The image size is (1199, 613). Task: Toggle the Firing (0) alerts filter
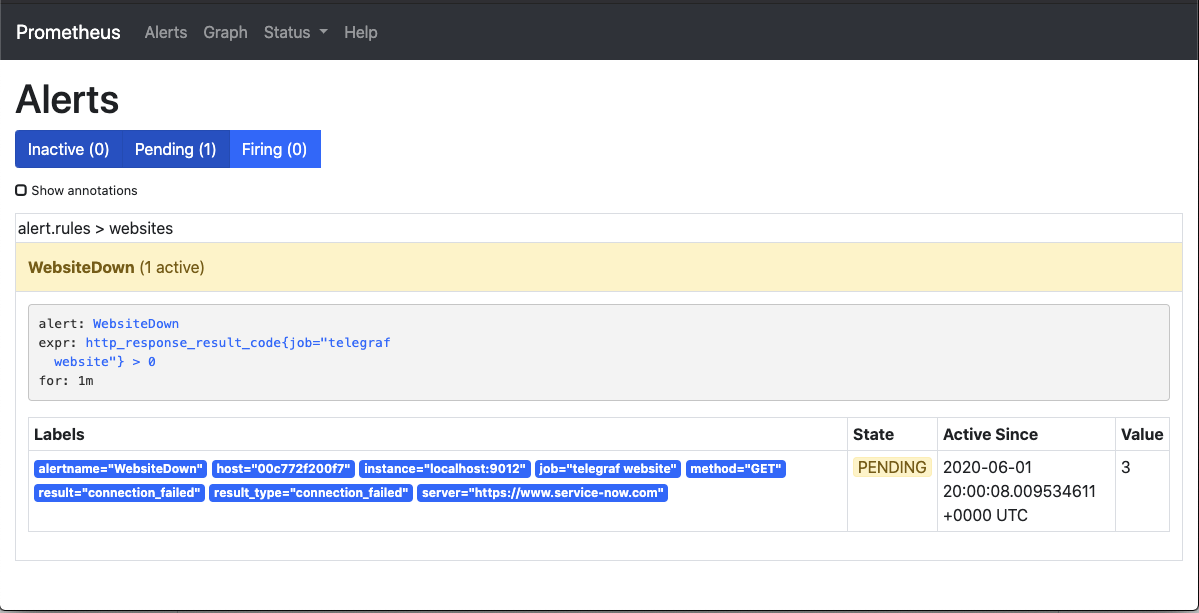pyautogui.click(x=274, y=148)
